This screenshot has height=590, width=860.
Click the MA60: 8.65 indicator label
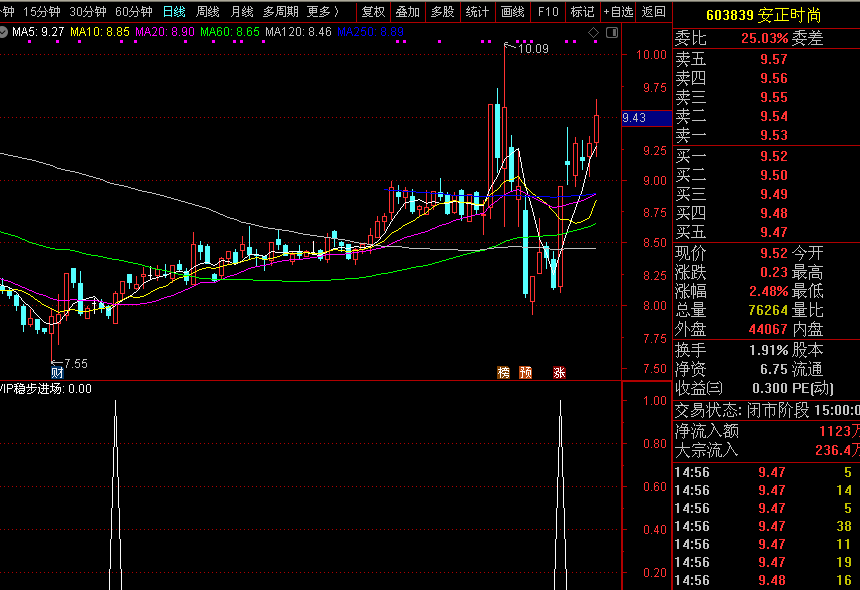(229, 32)
